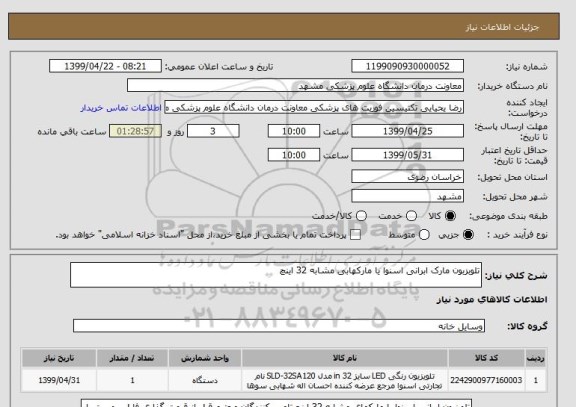
Task: Click the تعداد / مقدار column header
Action: 132,358
